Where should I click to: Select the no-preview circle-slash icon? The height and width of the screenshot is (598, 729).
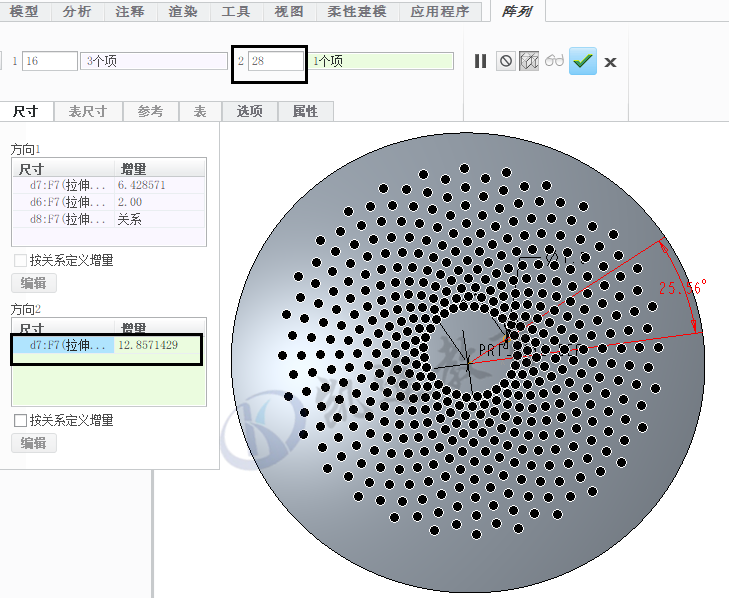coord(506,61)
